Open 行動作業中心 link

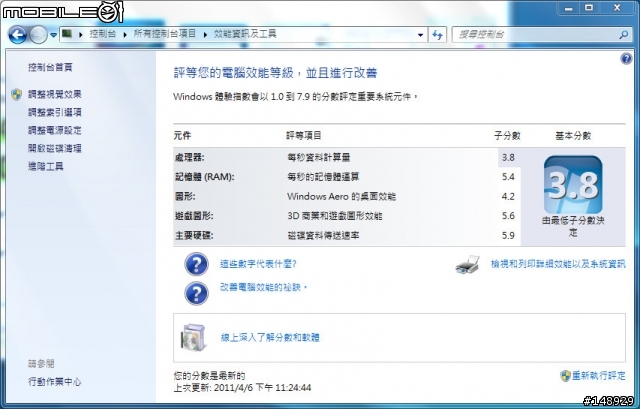55,382
